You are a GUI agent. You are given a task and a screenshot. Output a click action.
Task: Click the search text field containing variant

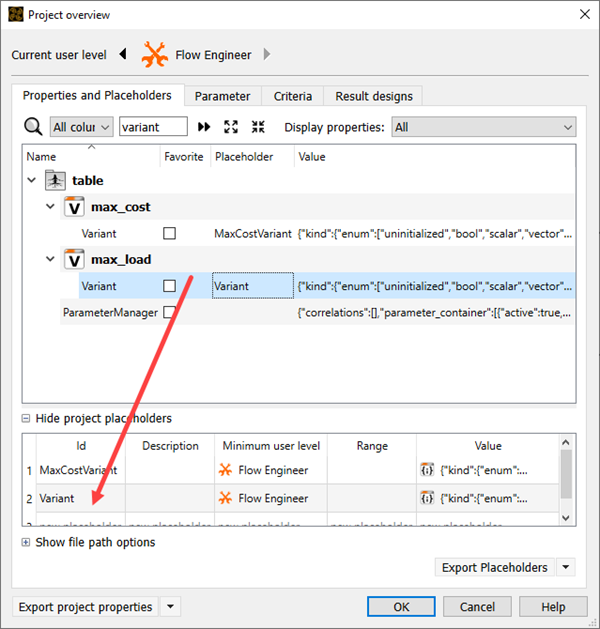click(x=153, y=127)
